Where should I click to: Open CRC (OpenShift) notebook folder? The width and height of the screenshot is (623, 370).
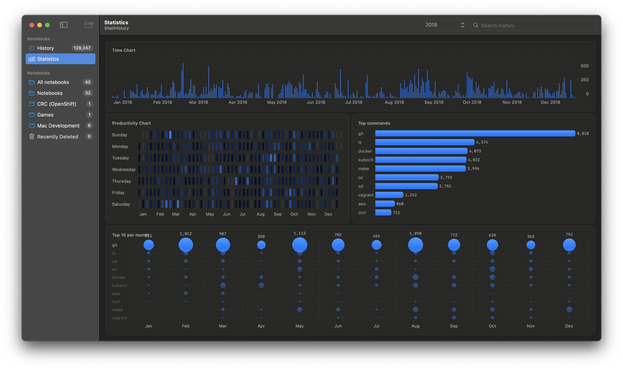pos(60,104)
